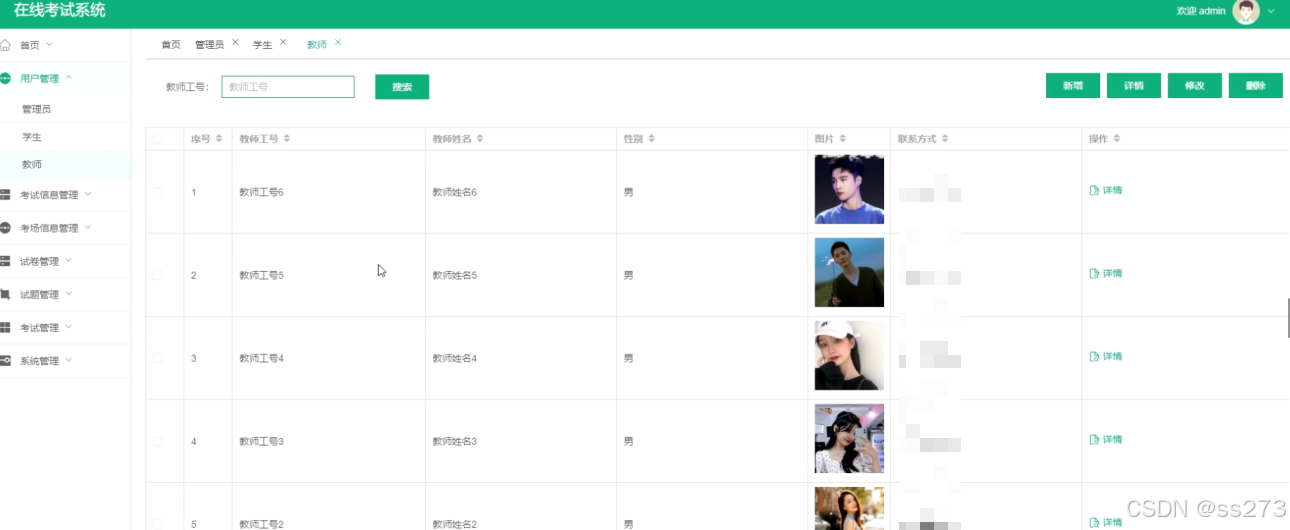1290x530 pixels.
Task: Close the 学生 tab with its X
Action: coord(283,42)
